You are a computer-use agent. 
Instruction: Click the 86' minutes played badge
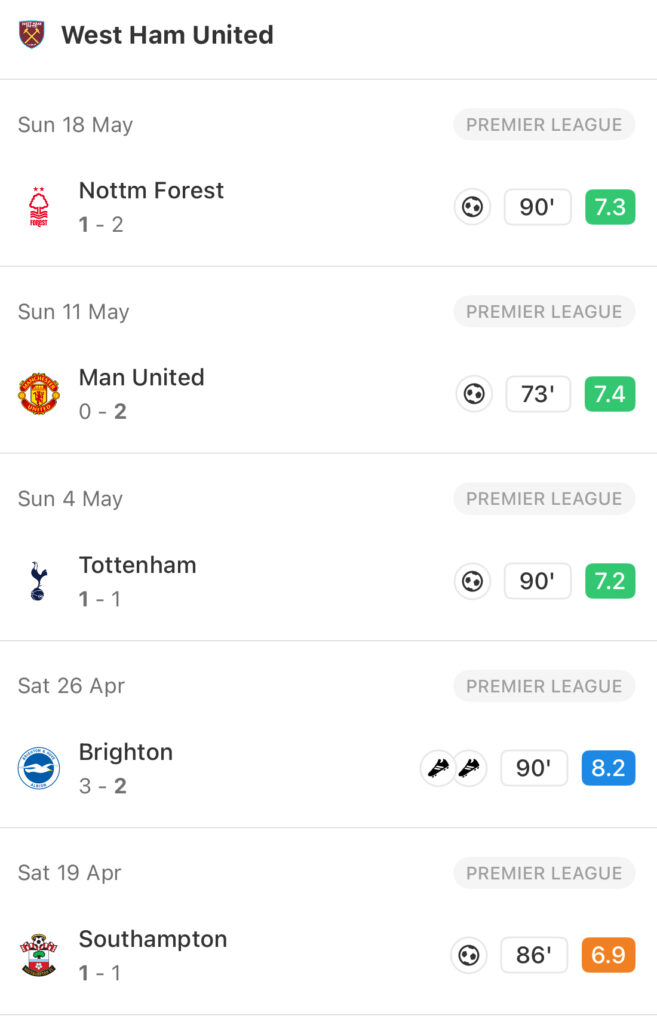click(x=534, y=955)
